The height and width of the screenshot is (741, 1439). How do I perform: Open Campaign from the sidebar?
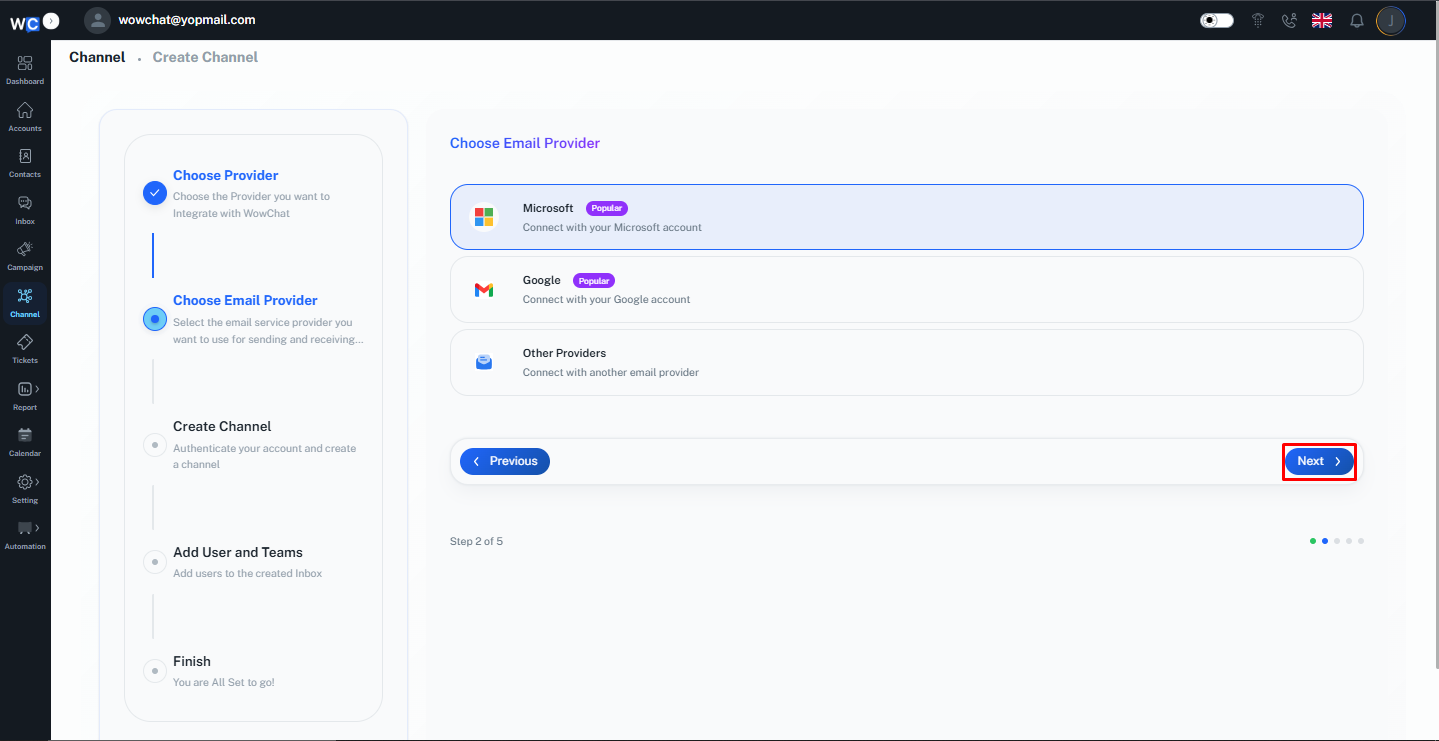25,249
